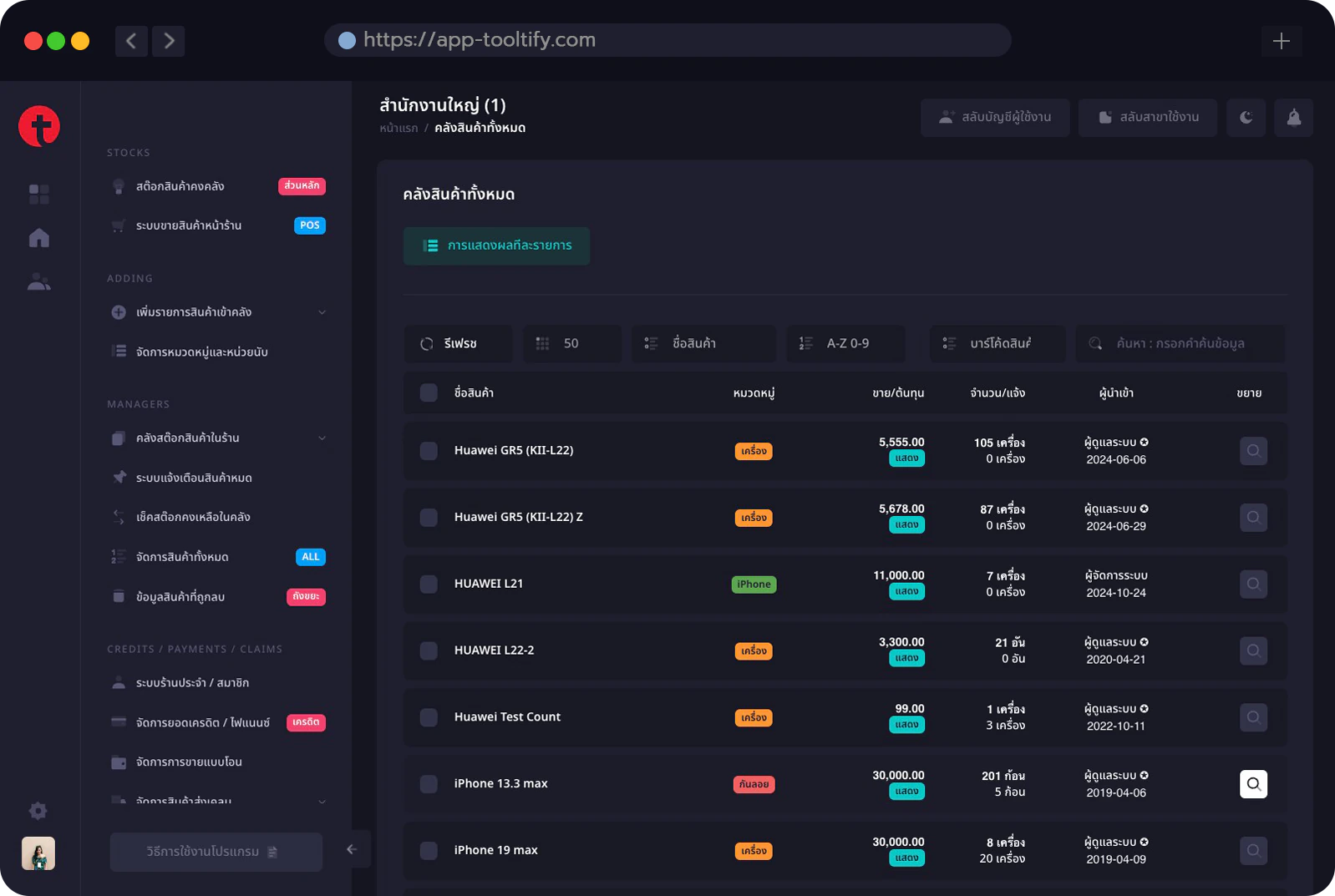Open the notifications bell icon
The height and width of the screenshot is (896, 1335).
[x=1294, y=118]
